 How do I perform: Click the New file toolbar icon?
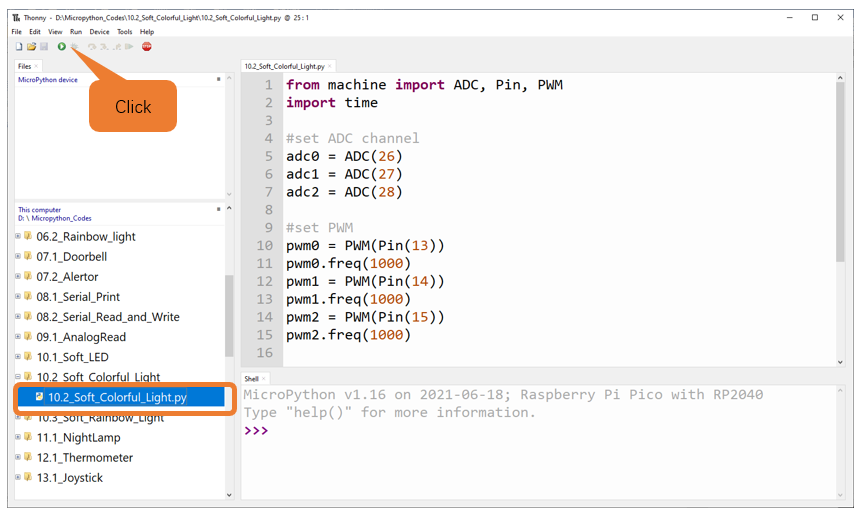19,47
